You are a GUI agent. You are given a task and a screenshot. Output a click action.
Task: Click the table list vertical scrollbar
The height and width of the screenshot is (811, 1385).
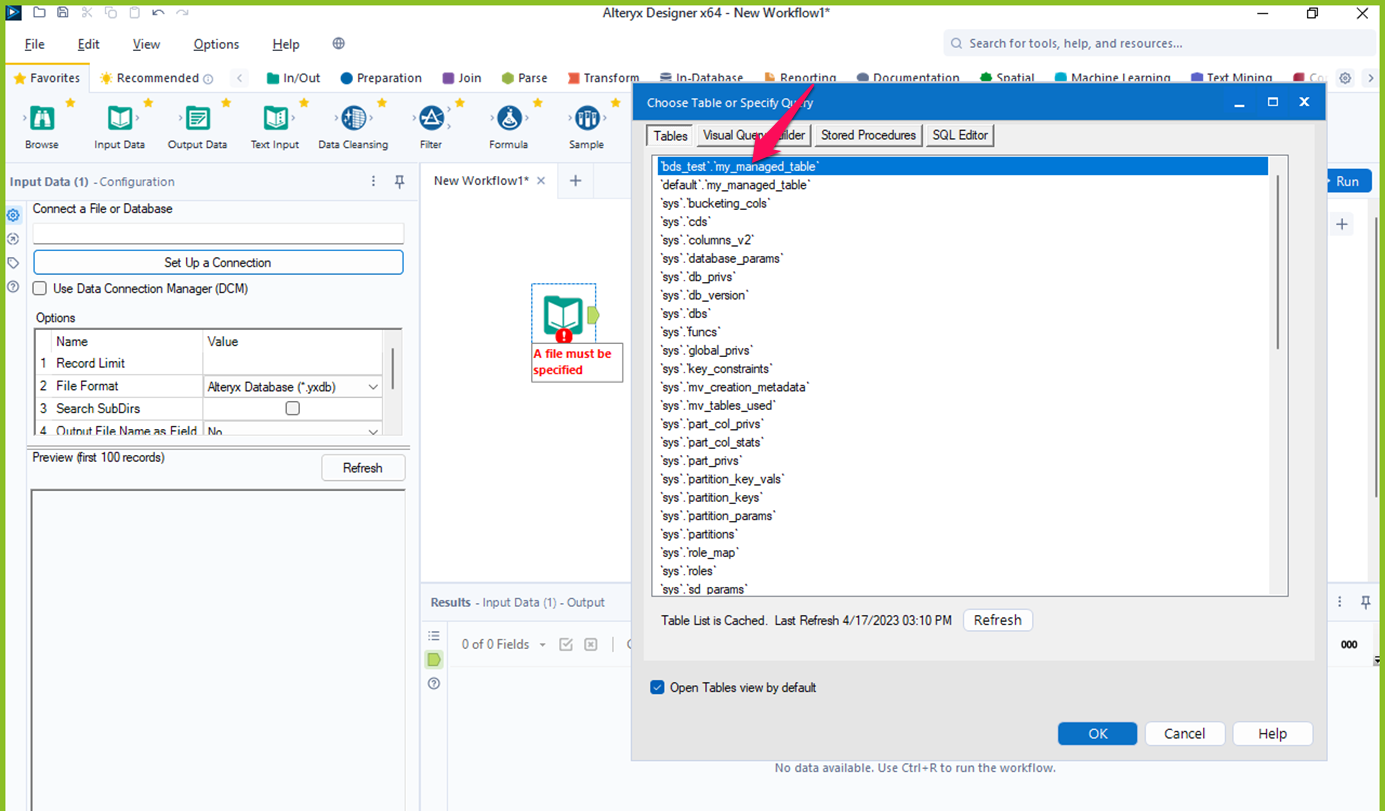pos(1278,263)
